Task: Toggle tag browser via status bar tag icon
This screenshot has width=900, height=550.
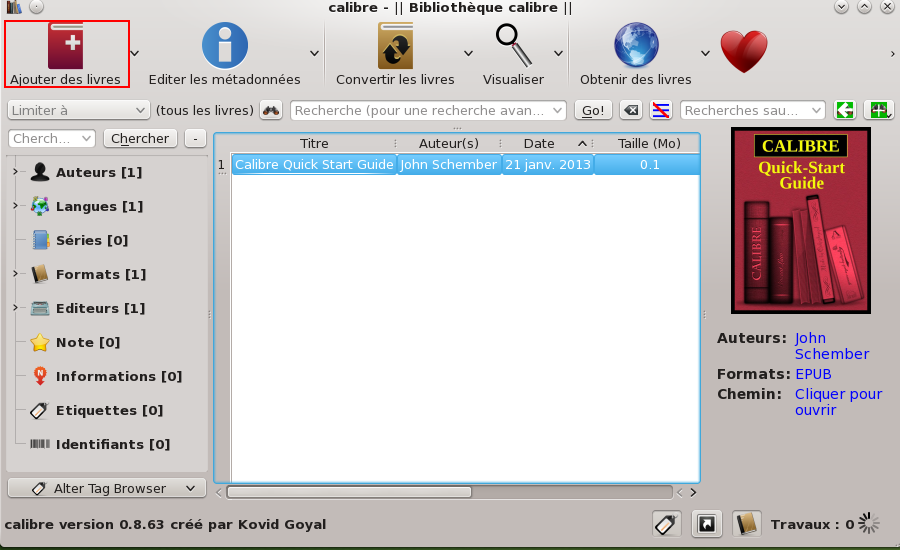Action: click(667, 524)
